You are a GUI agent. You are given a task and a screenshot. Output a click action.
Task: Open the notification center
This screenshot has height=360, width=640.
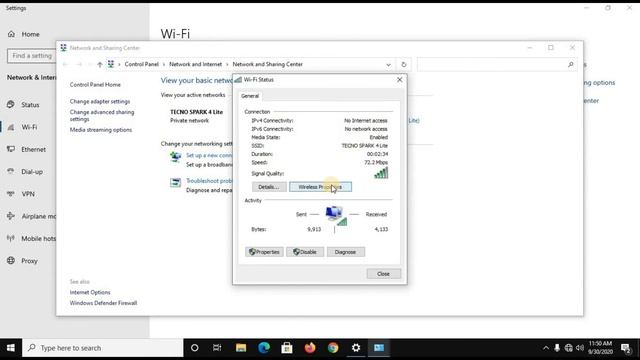pos(625,348)
